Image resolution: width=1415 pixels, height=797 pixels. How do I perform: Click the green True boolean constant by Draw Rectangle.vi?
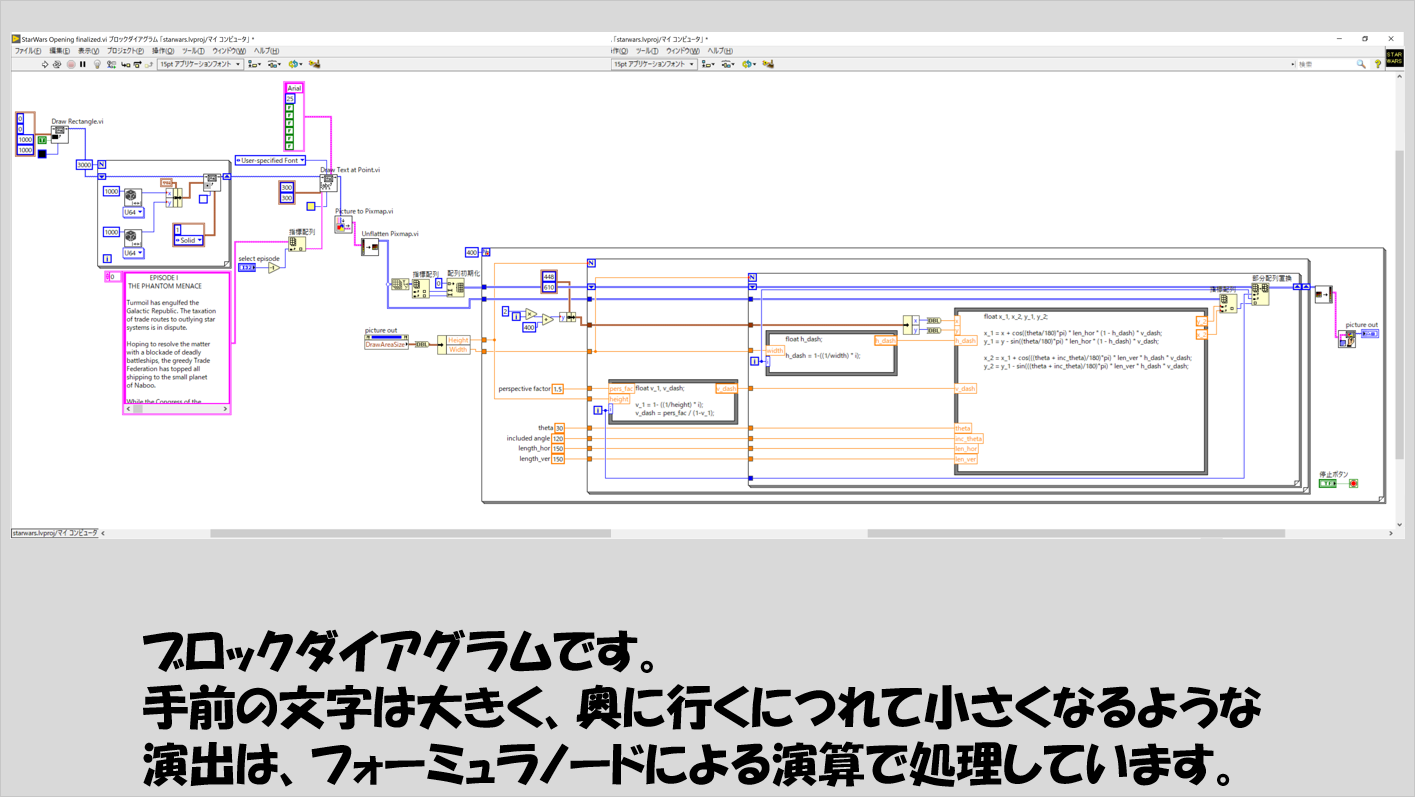(x=42, y=140)
